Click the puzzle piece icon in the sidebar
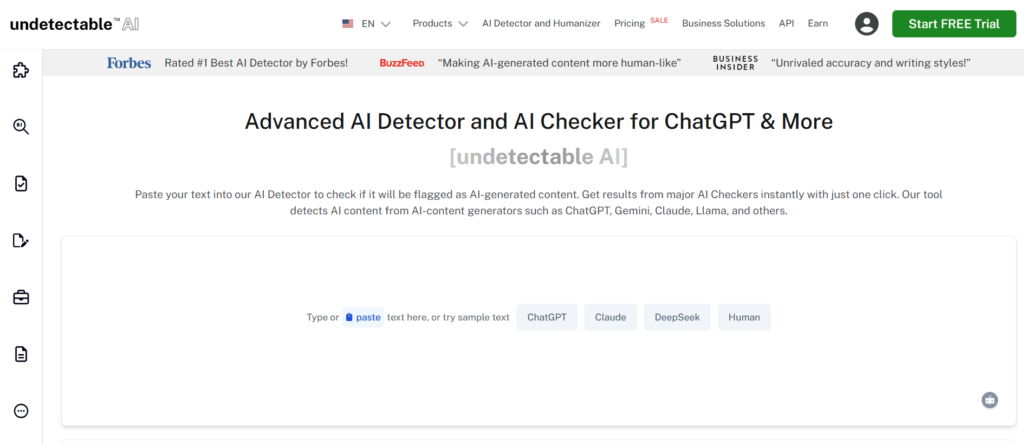The height and width of the screenshot is (445, 1024). click(x=20, y=70)
